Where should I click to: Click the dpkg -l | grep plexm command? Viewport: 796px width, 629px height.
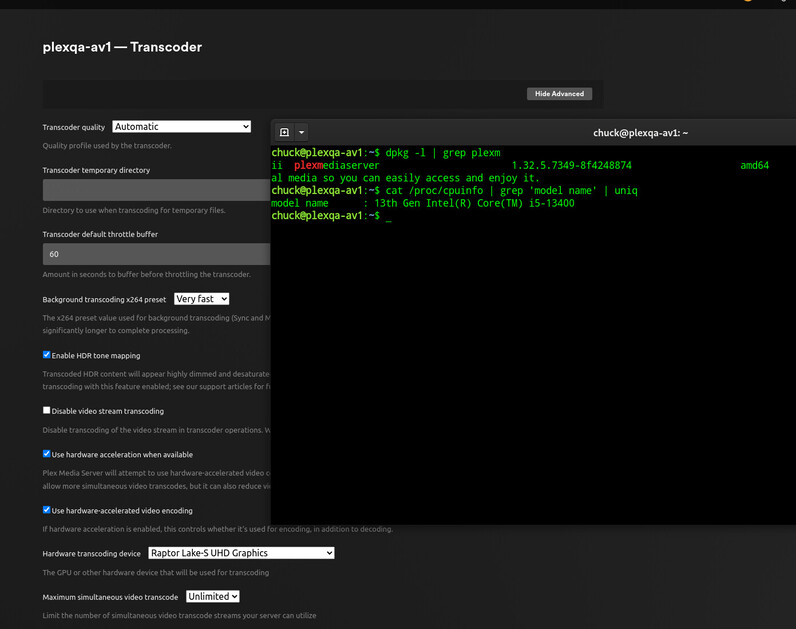443,153
